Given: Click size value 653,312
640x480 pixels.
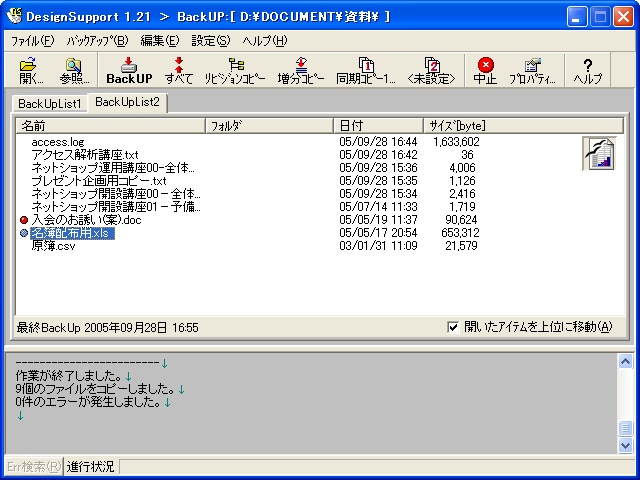Looking at the screenshot, I should pos(460,233).
